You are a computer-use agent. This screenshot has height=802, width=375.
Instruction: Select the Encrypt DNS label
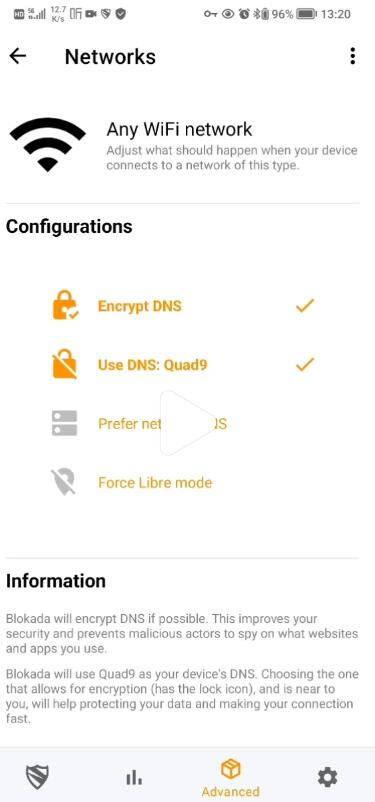coord(140,306)
